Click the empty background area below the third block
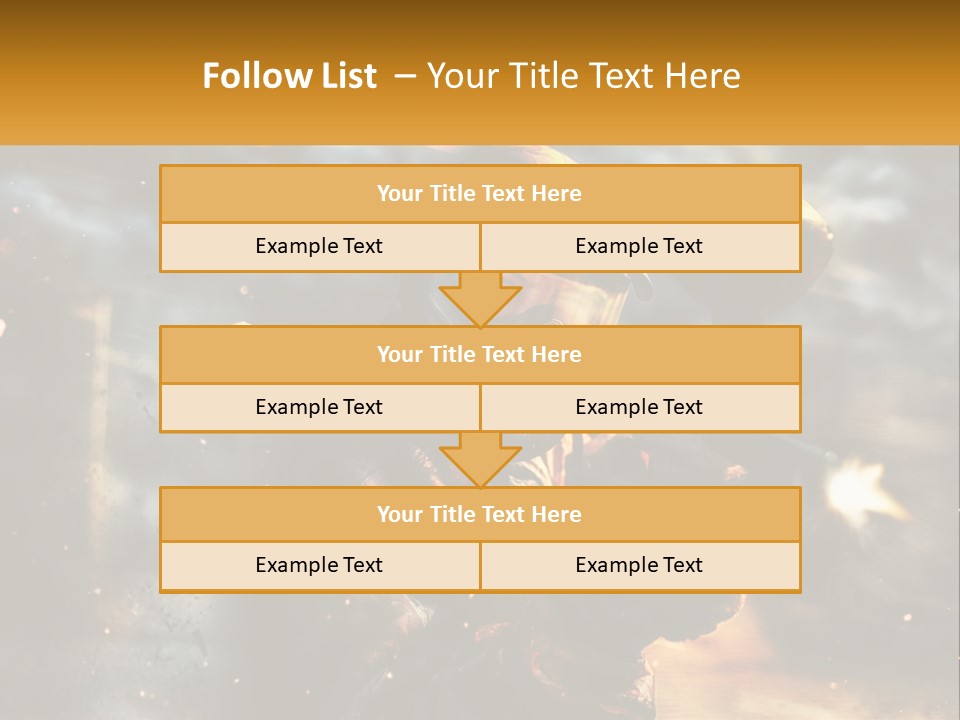 pos(480,655)
